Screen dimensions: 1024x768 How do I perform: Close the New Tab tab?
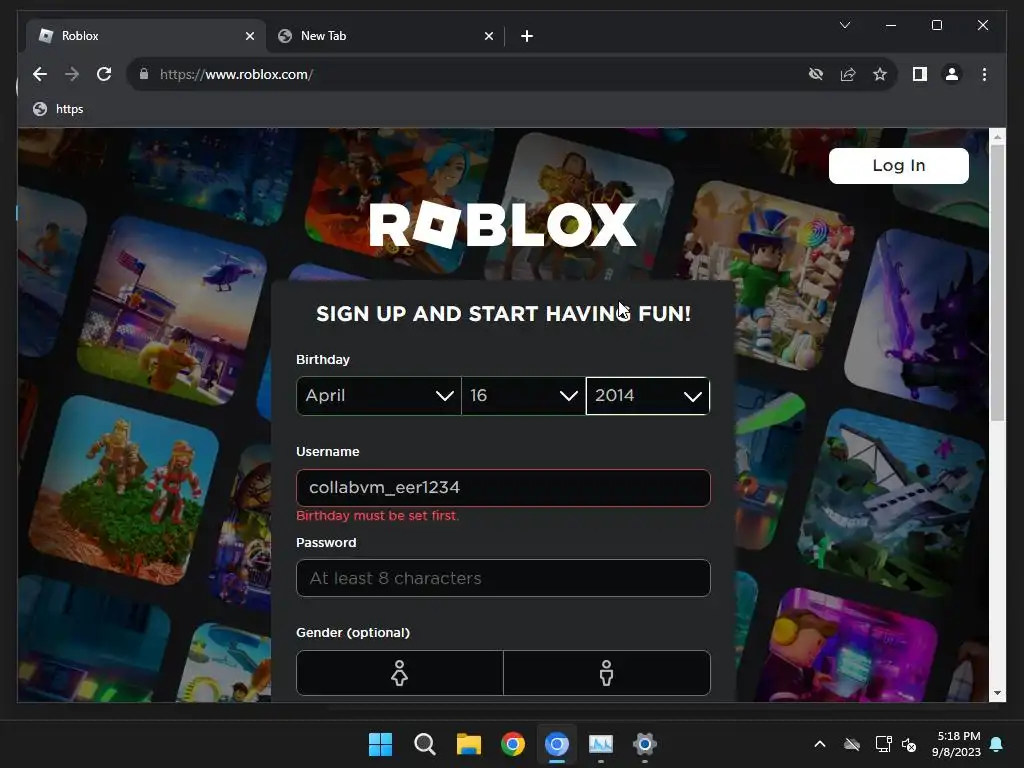488,36
